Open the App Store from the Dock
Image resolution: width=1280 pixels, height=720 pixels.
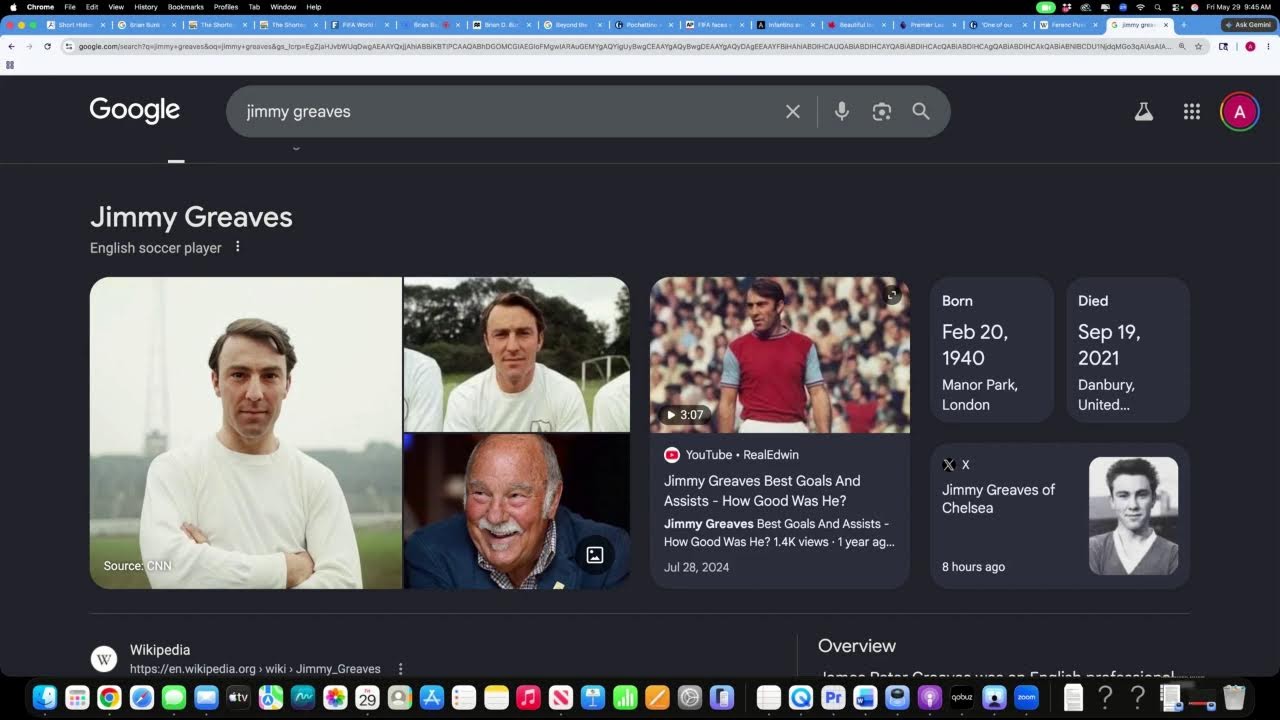click(x=431, y=697)
